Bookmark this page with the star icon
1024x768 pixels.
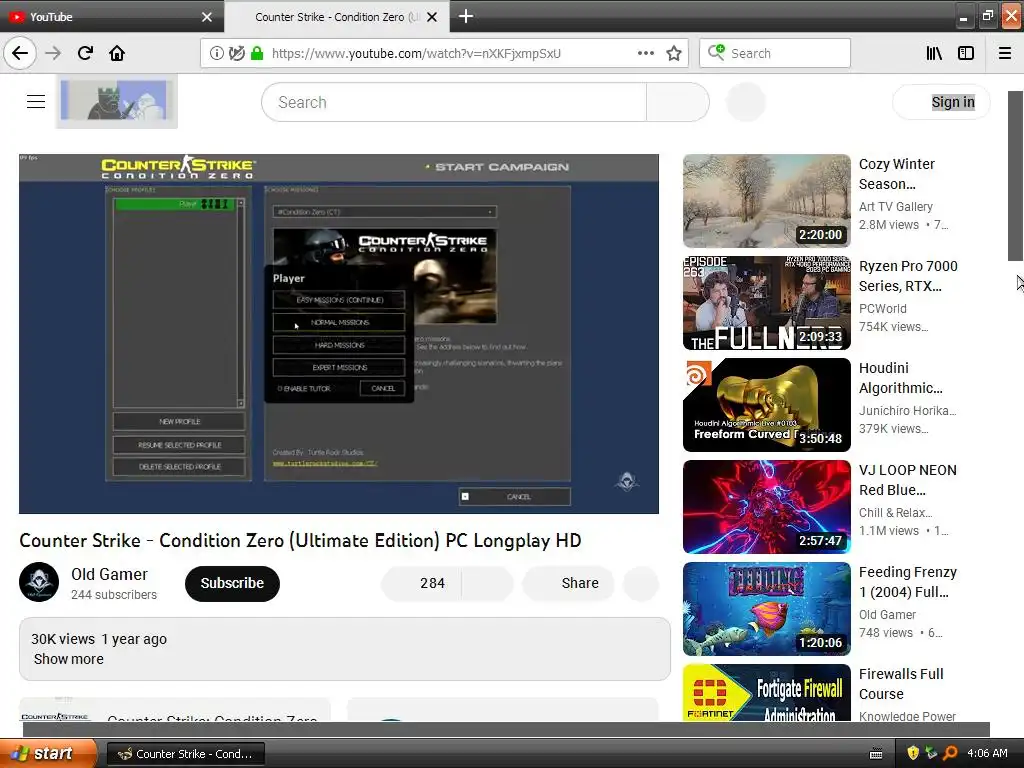[674, 53]
